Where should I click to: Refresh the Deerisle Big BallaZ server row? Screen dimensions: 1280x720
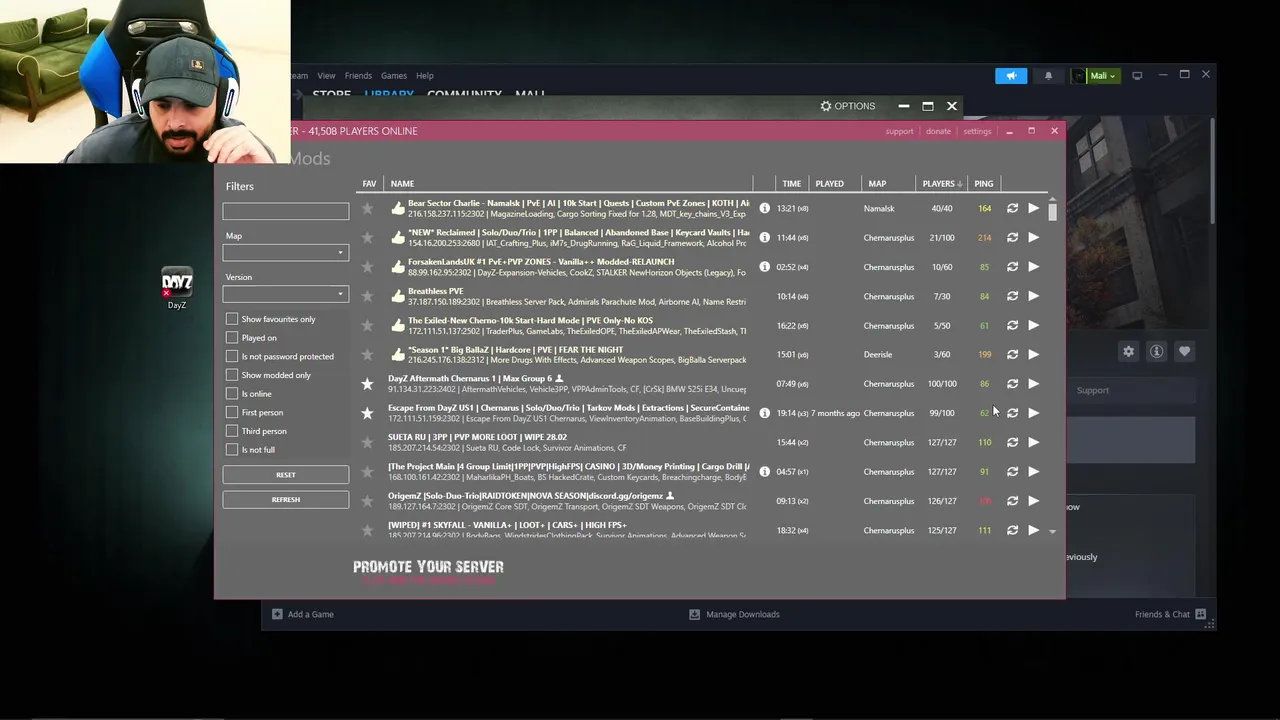click(1012, 355)
